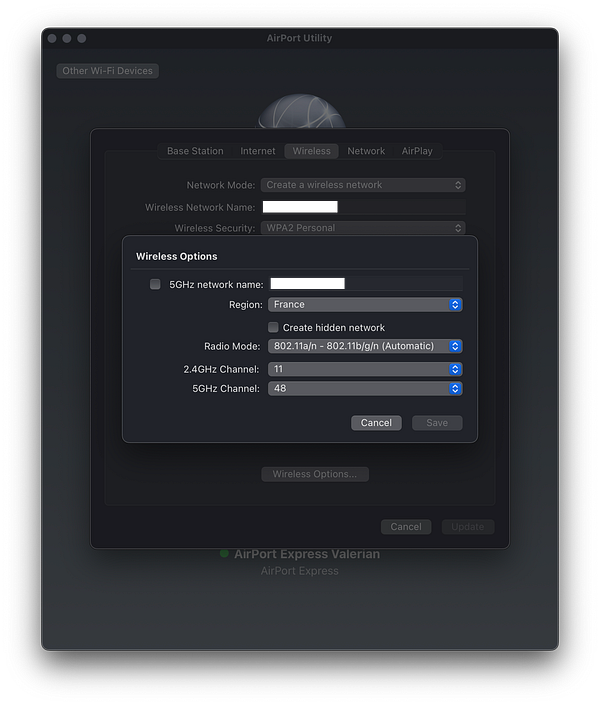Click the AirPort Express subtitle text

[x=300, y=571]
